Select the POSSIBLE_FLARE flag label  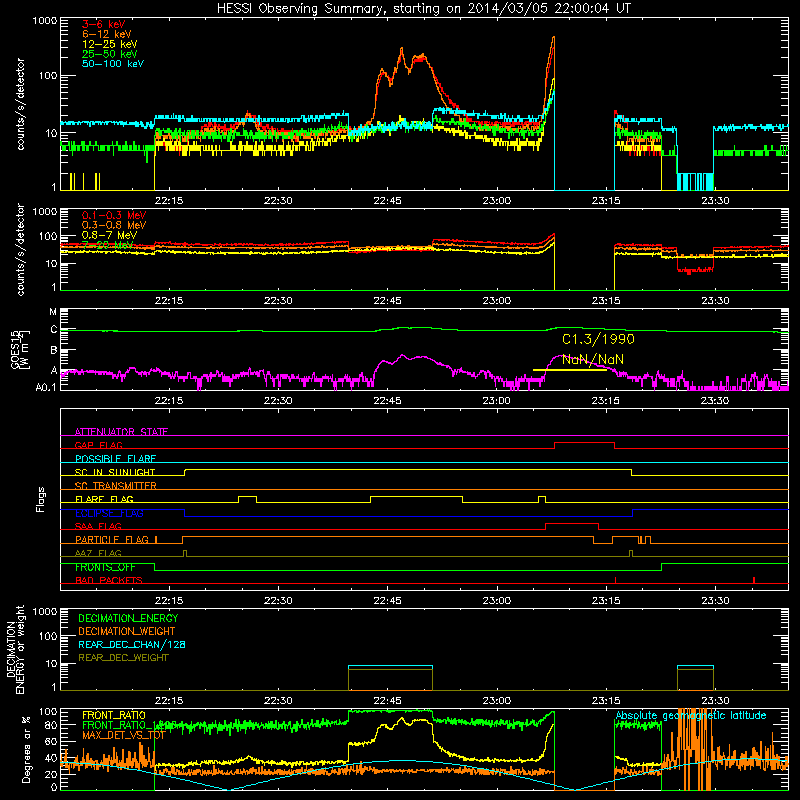click(x=115, y=459)
